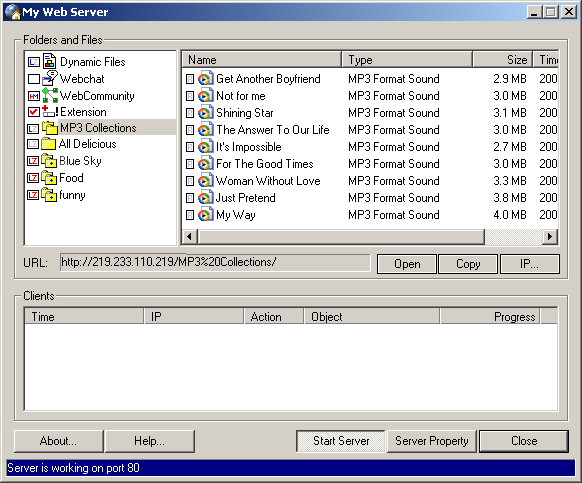The height and width of the screenshot is (483, 582).
Task: Click the Extension plug-in icon
Action: 49,112
